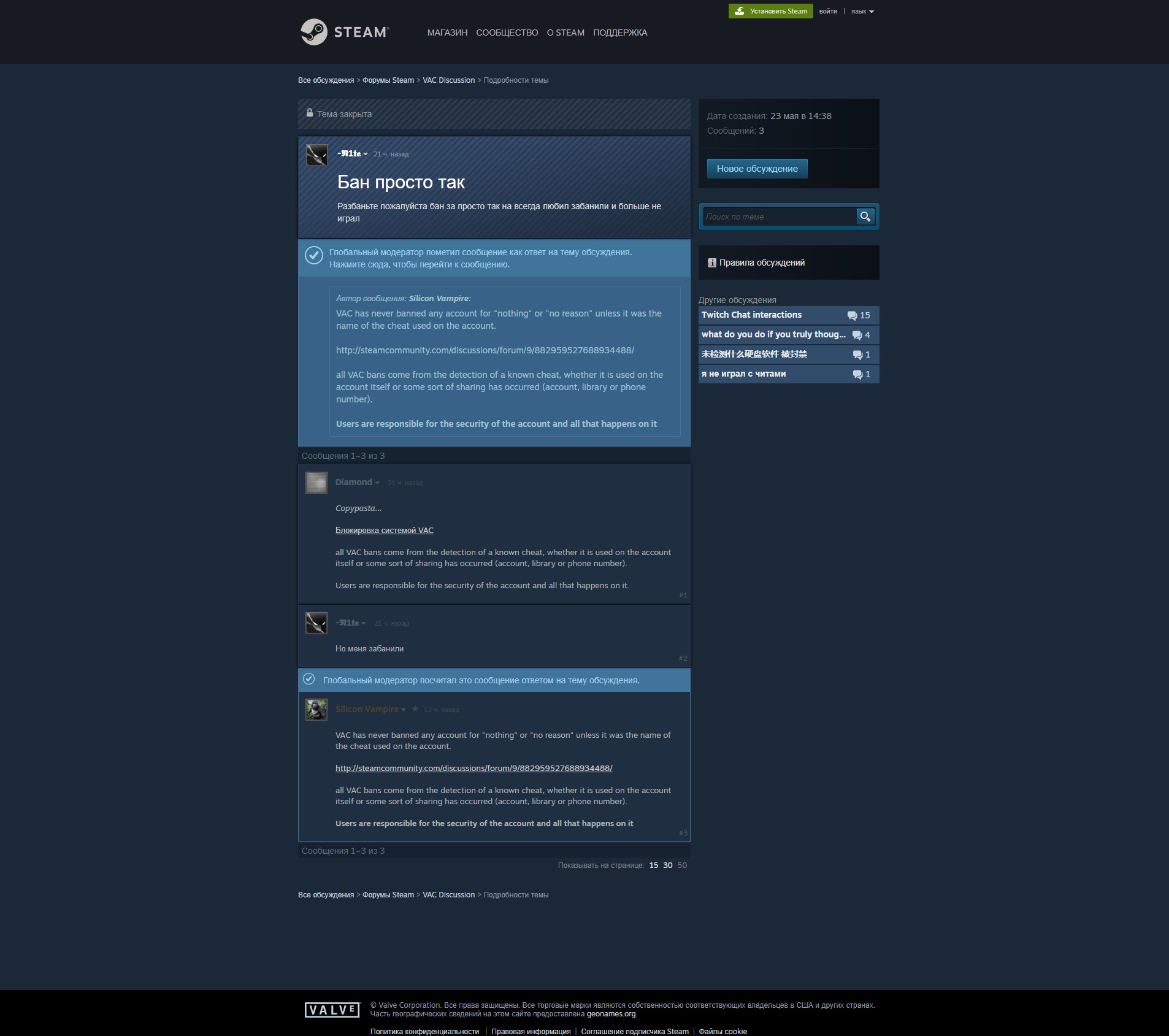Click top breadcrumb Все обсуждения
The image size is (1169, 1036).
326,80
